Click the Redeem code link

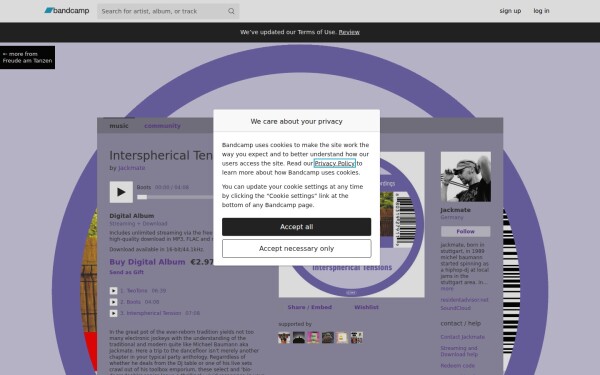(458, 366)
